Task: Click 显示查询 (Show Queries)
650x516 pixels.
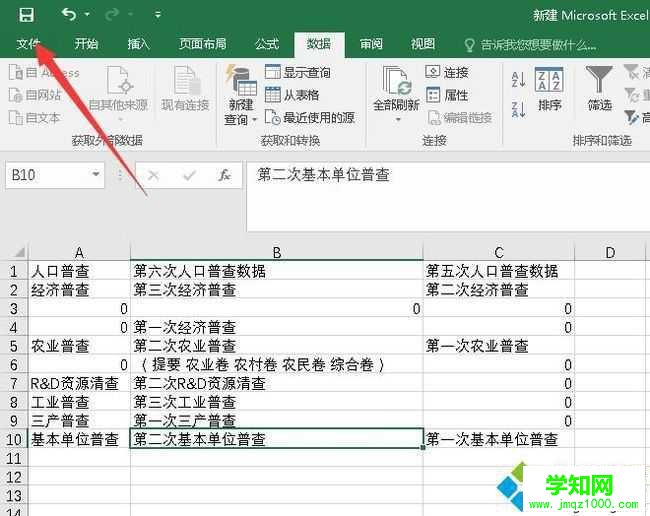Action: pyautogui.click(x=298, y=73)
